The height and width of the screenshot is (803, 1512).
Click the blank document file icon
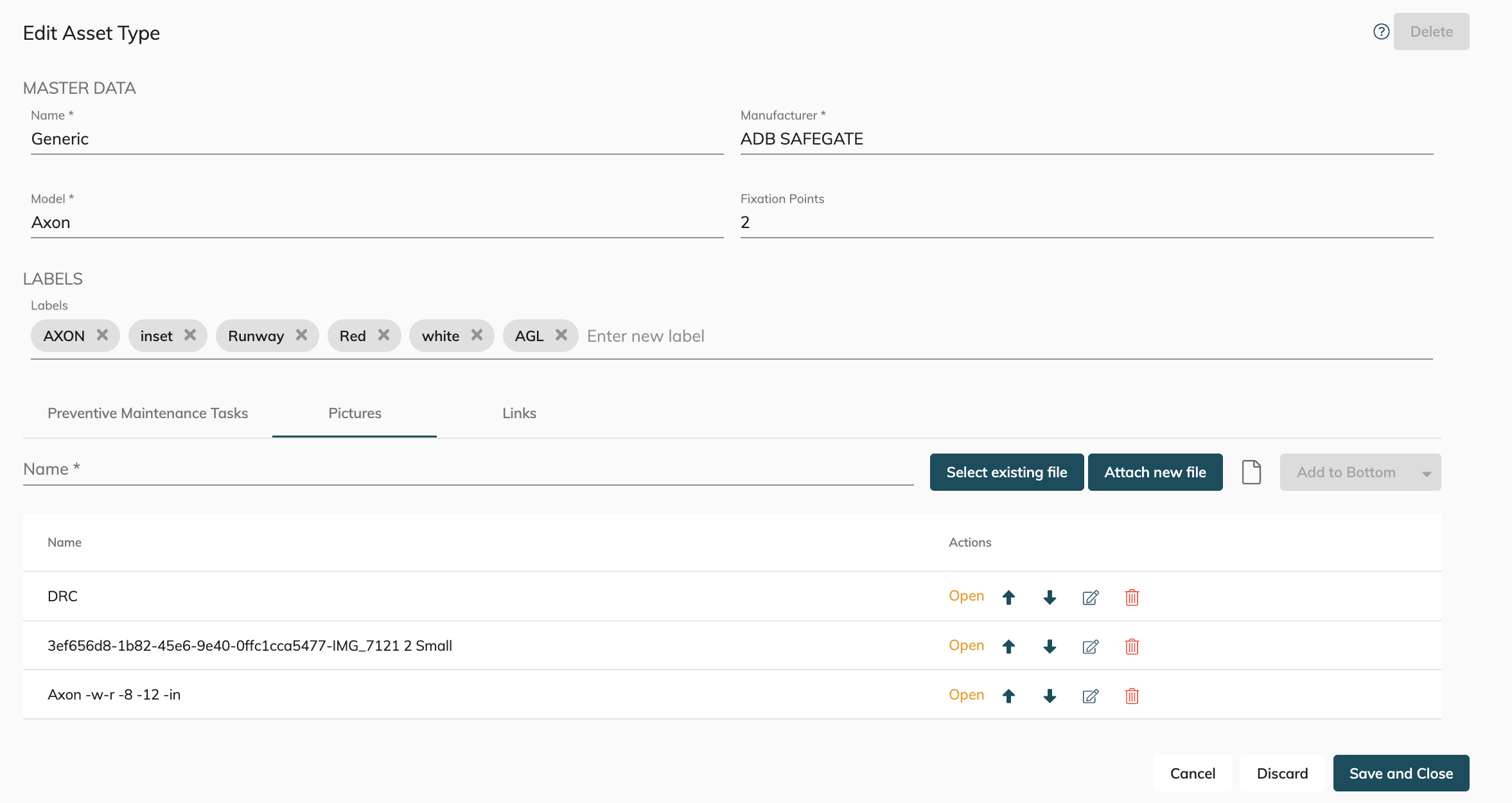pyautogui.click(x=1251, y=472)
